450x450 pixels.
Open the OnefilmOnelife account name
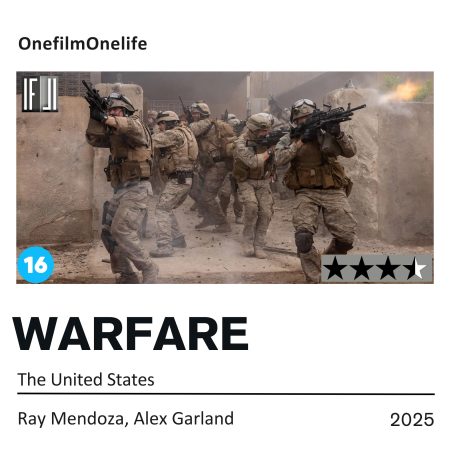point(83,44)
